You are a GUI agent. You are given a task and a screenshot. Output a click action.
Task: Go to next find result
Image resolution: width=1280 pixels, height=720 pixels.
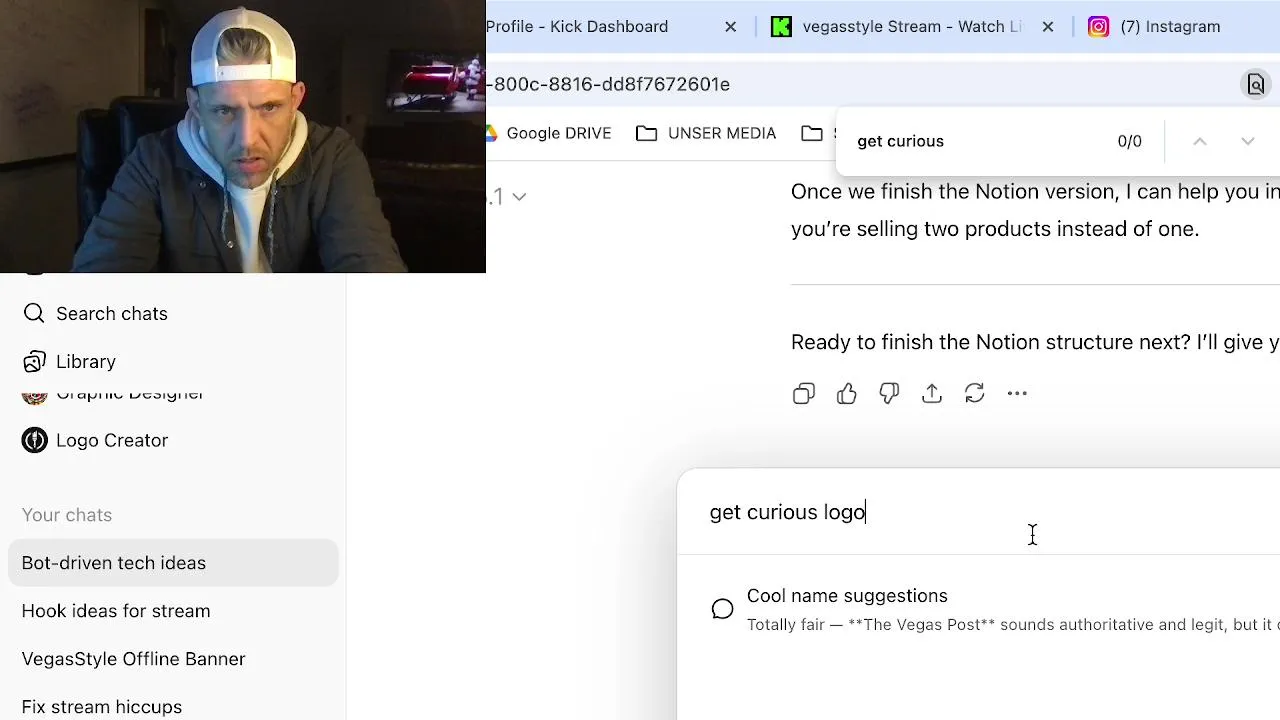1247,142
